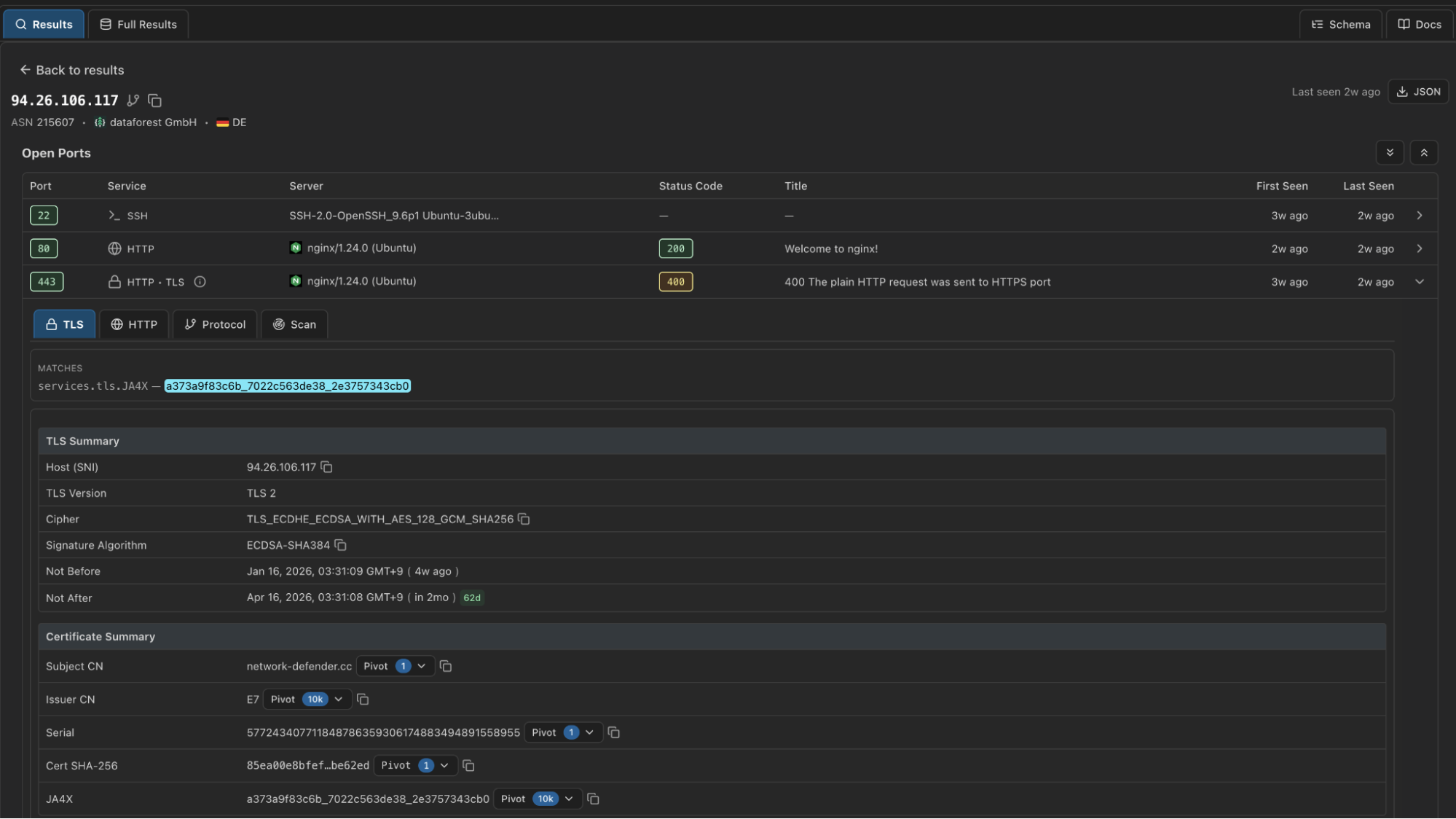
Task: Copy the certificate serial number
Action: (x=613, y=732)
